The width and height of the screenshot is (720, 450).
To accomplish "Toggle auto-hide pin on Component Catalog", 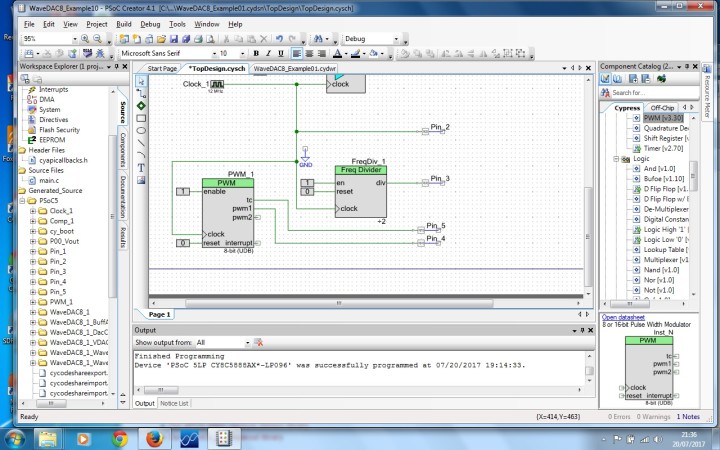I will 687,67.
